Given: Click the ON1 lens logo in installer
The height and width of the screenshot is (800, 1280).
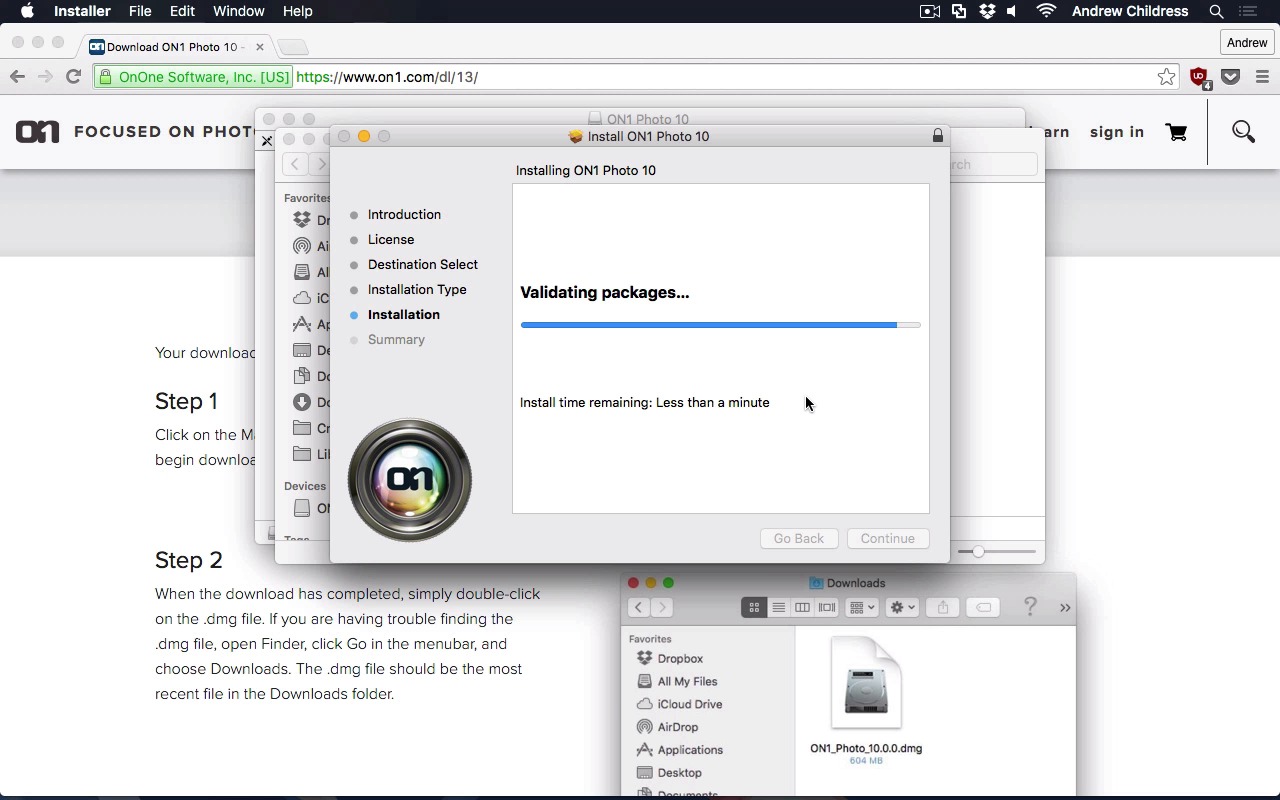Looking at the screenshot, I should (410, 480).
